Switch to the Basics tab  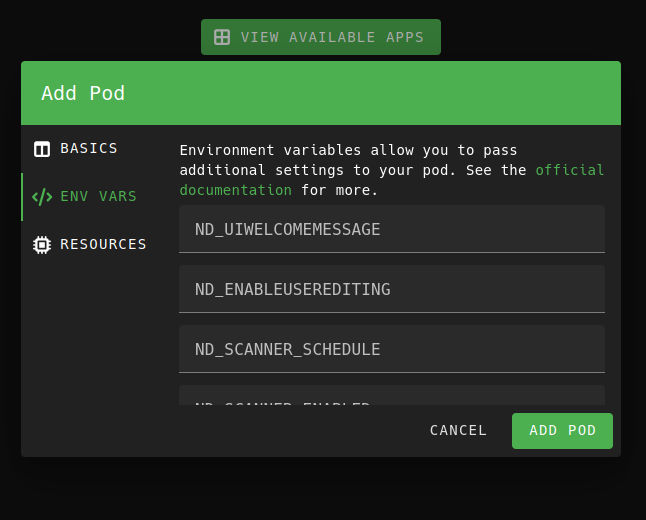[x=88, y=149]
